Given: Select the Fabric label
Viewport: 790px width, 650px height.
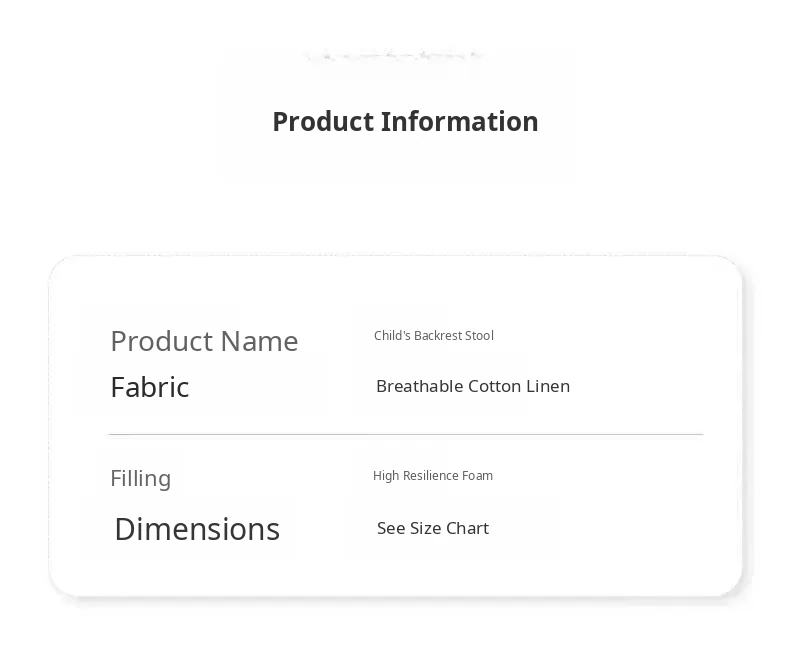Looking at the screenshot, I should [149, 387].
